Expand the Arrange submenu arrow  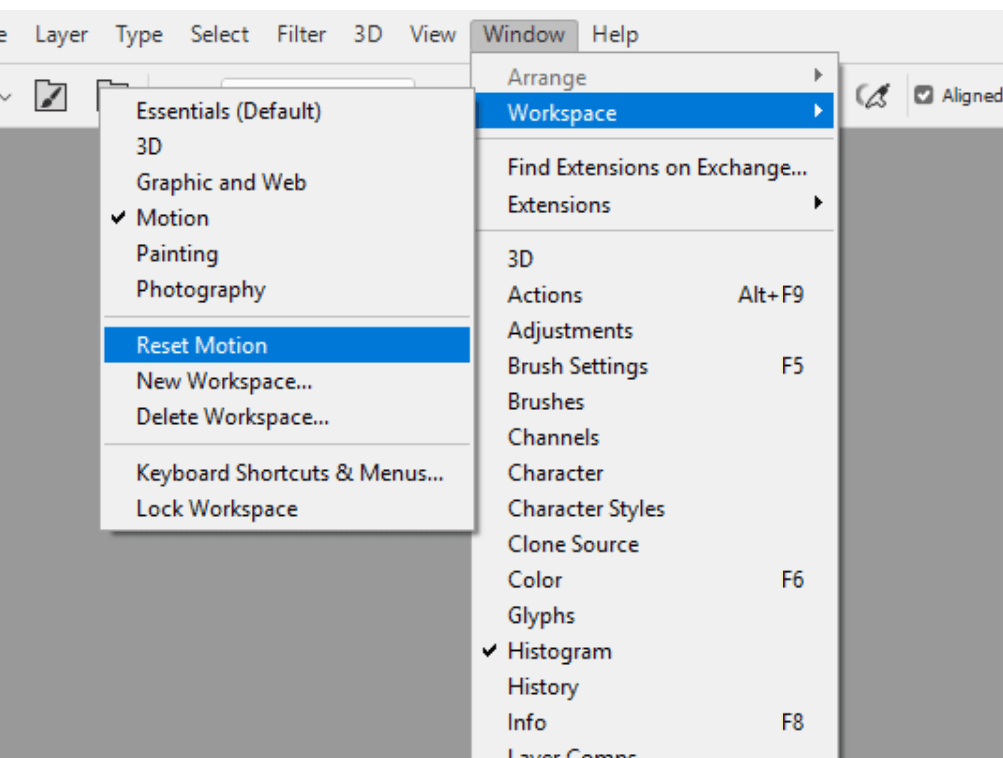point(818,76)
